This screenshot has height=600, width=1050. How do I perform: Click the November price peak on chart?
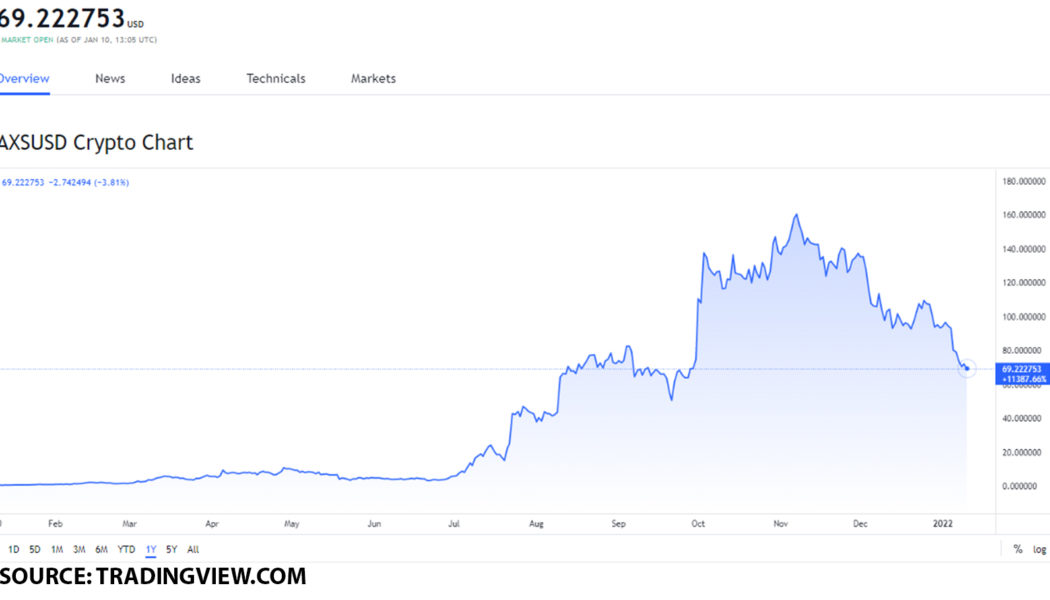click(797, 215)
